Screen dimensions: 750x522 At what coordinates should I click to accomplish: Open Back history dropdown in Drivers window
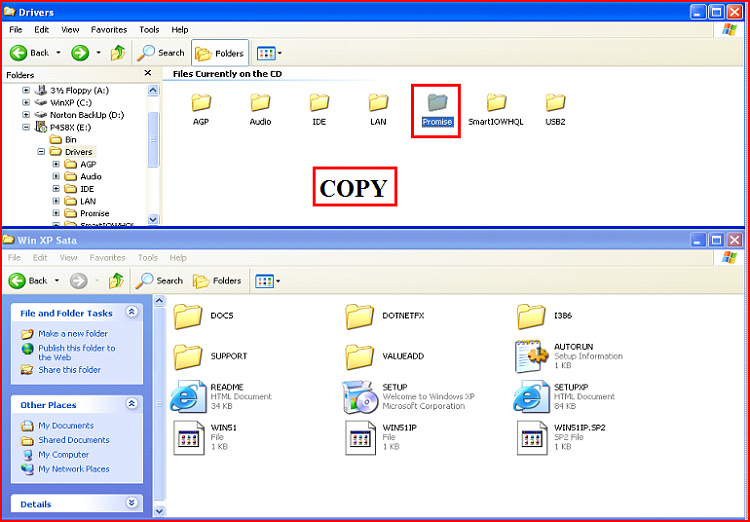[x=58, y=53]
